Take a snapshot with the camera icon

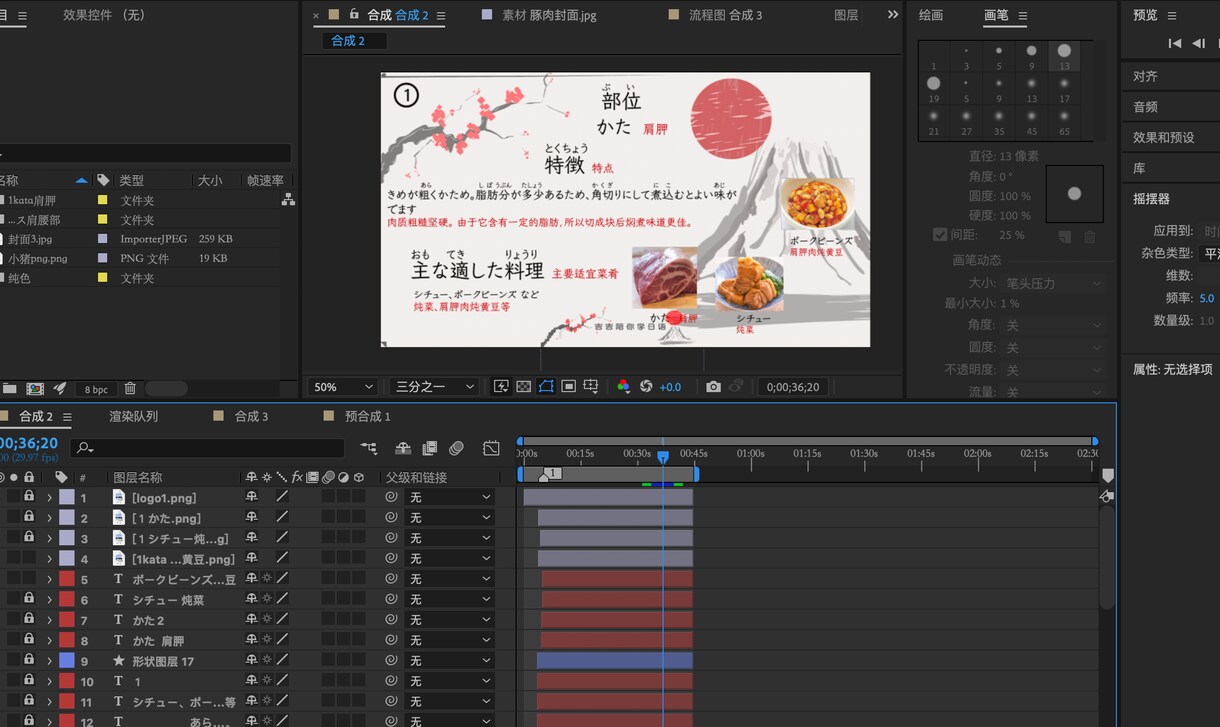coord(713,387)
